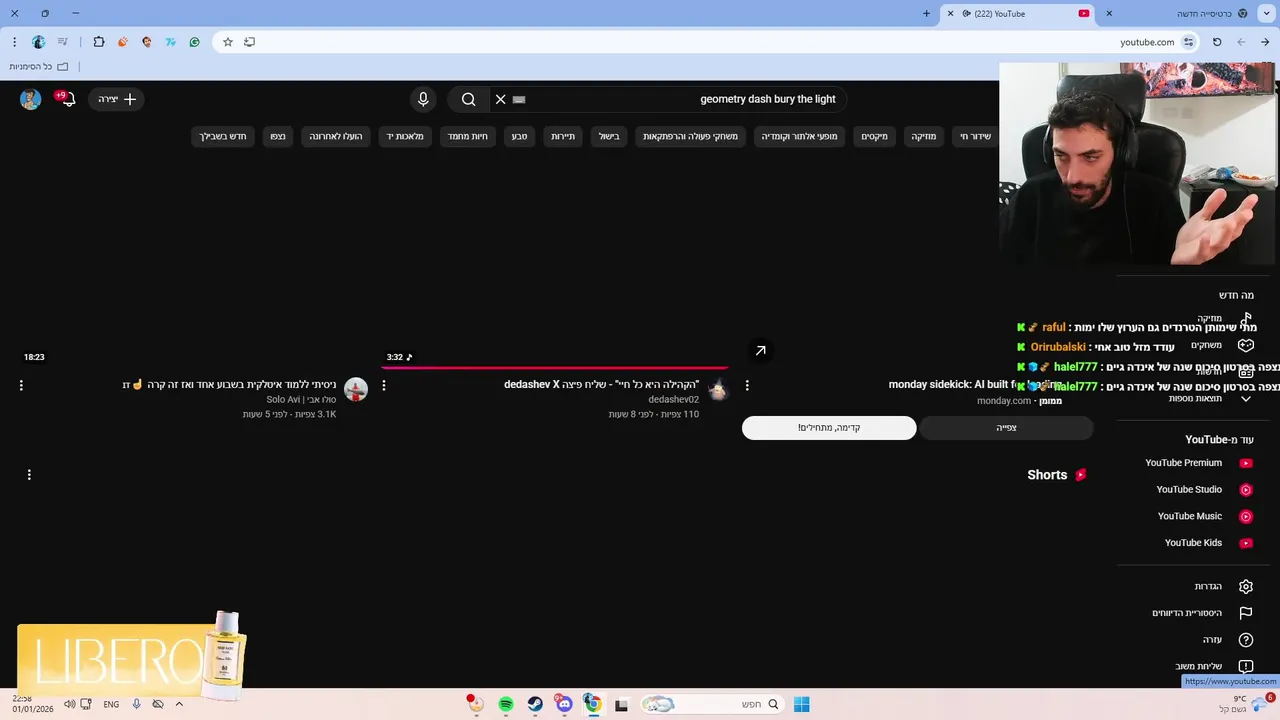This screenshot has width=1280, height=720.
Task: Open the Windows Start menu
Action: coord(801,705)
